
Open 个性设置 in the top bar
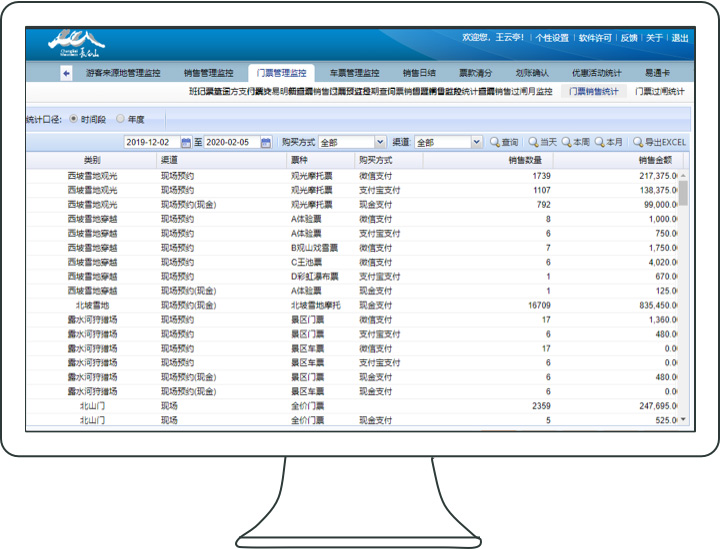(551, 38)
